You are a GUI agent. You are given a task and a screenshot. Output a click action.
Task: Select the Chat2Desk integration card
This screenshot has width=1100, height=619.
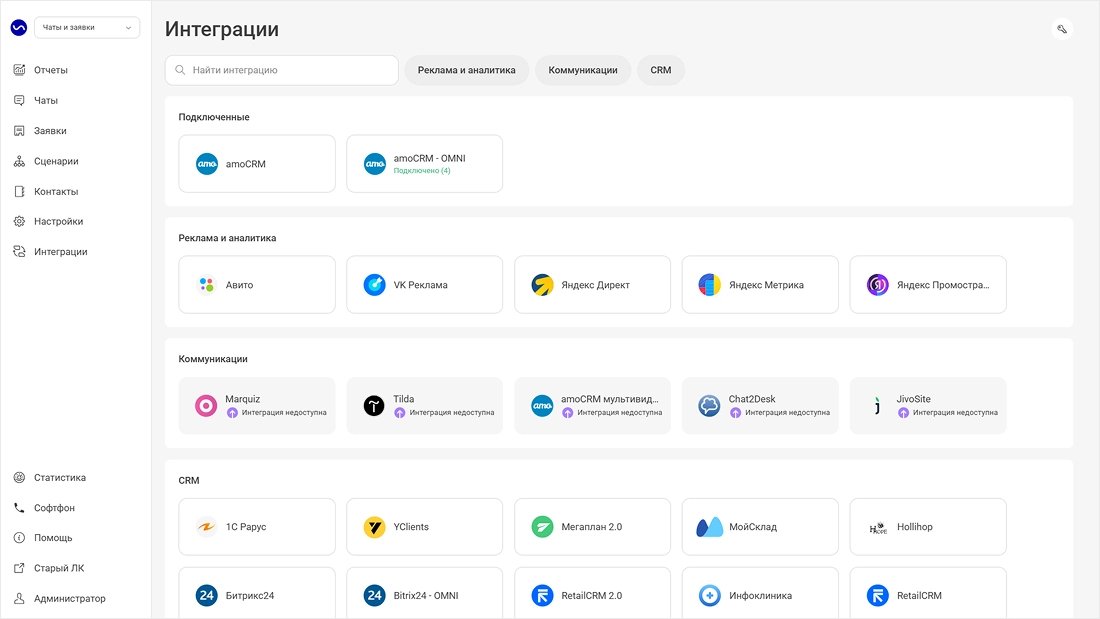click(x=760, y=406)
